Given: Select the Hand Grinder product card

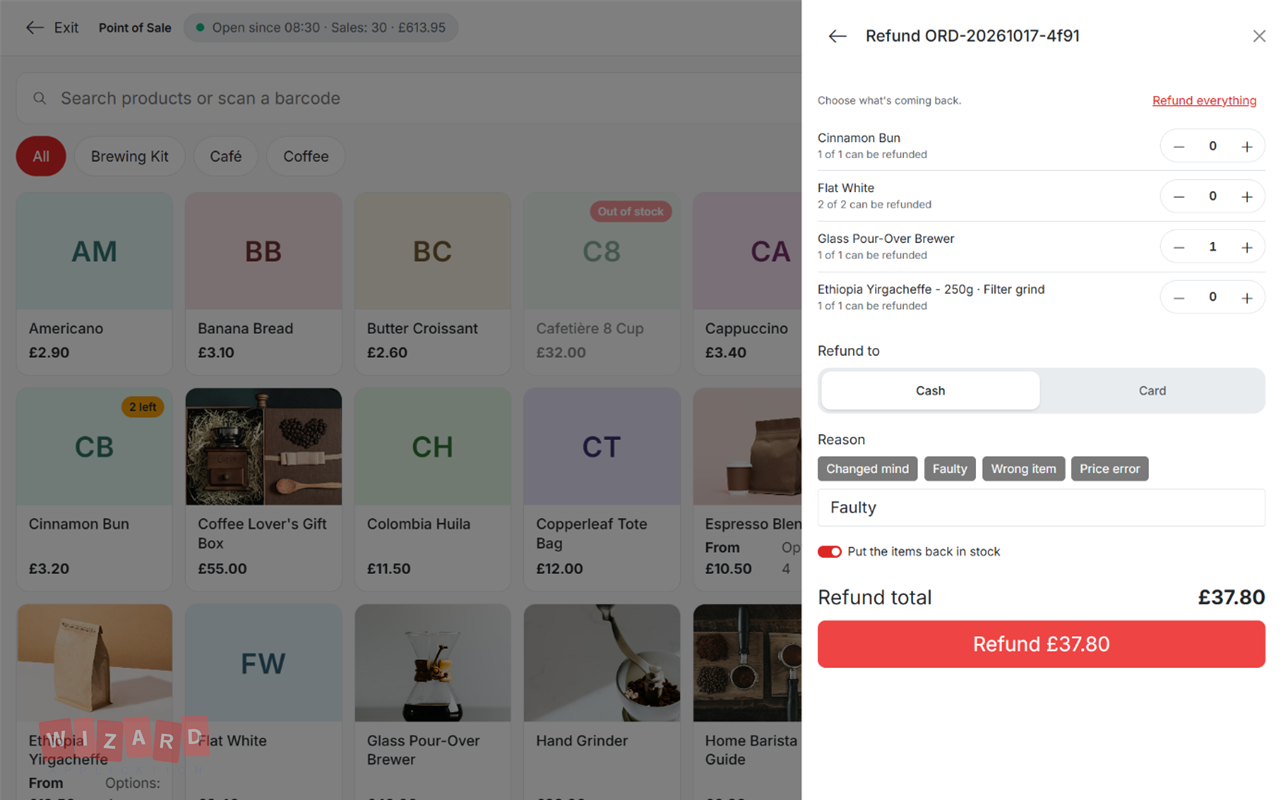Looking at the screenshot, I should click(x=601, y=702).
